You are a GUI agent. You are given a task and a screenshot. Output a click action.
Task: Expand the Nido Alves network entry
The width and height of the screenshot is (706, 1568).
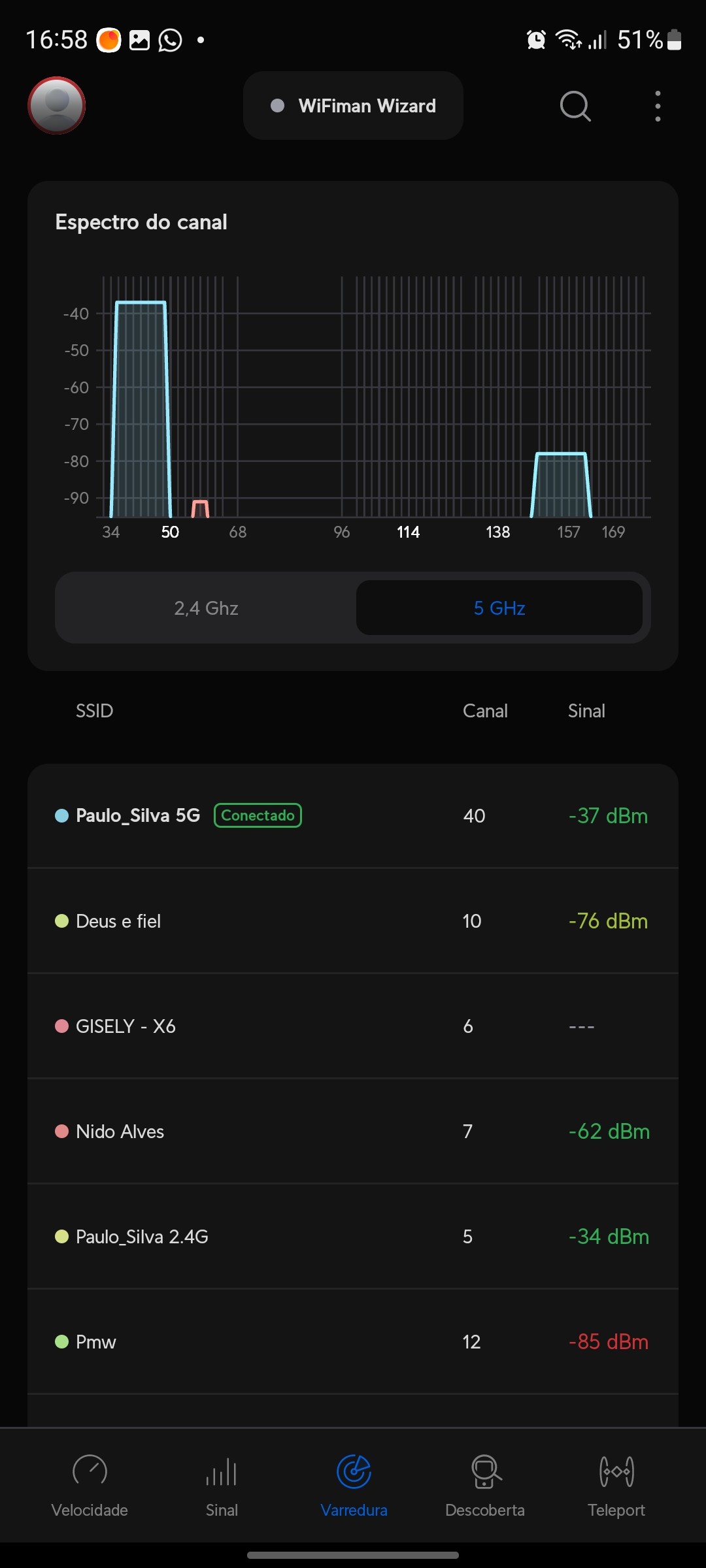tap(353, 1132)
